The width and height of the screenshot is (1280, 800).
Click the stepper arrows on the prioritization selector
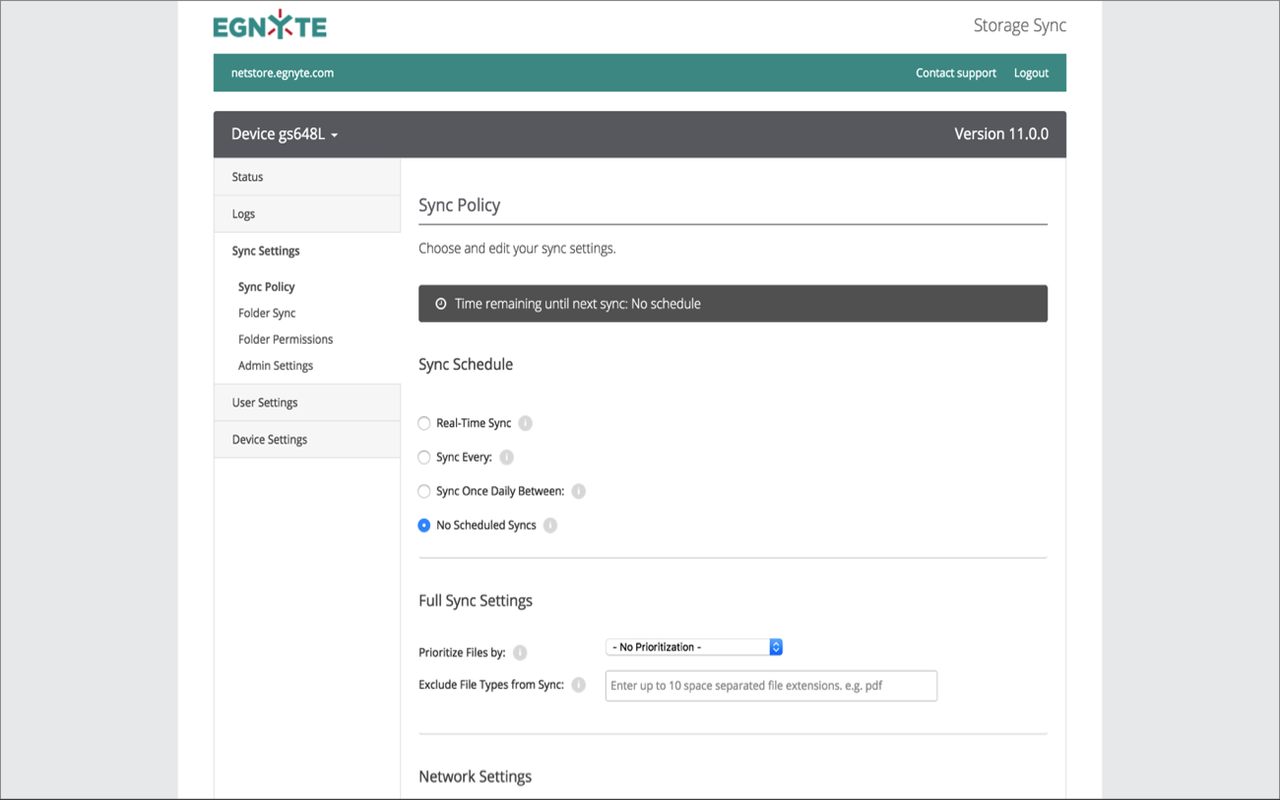(x=775, y=647)
